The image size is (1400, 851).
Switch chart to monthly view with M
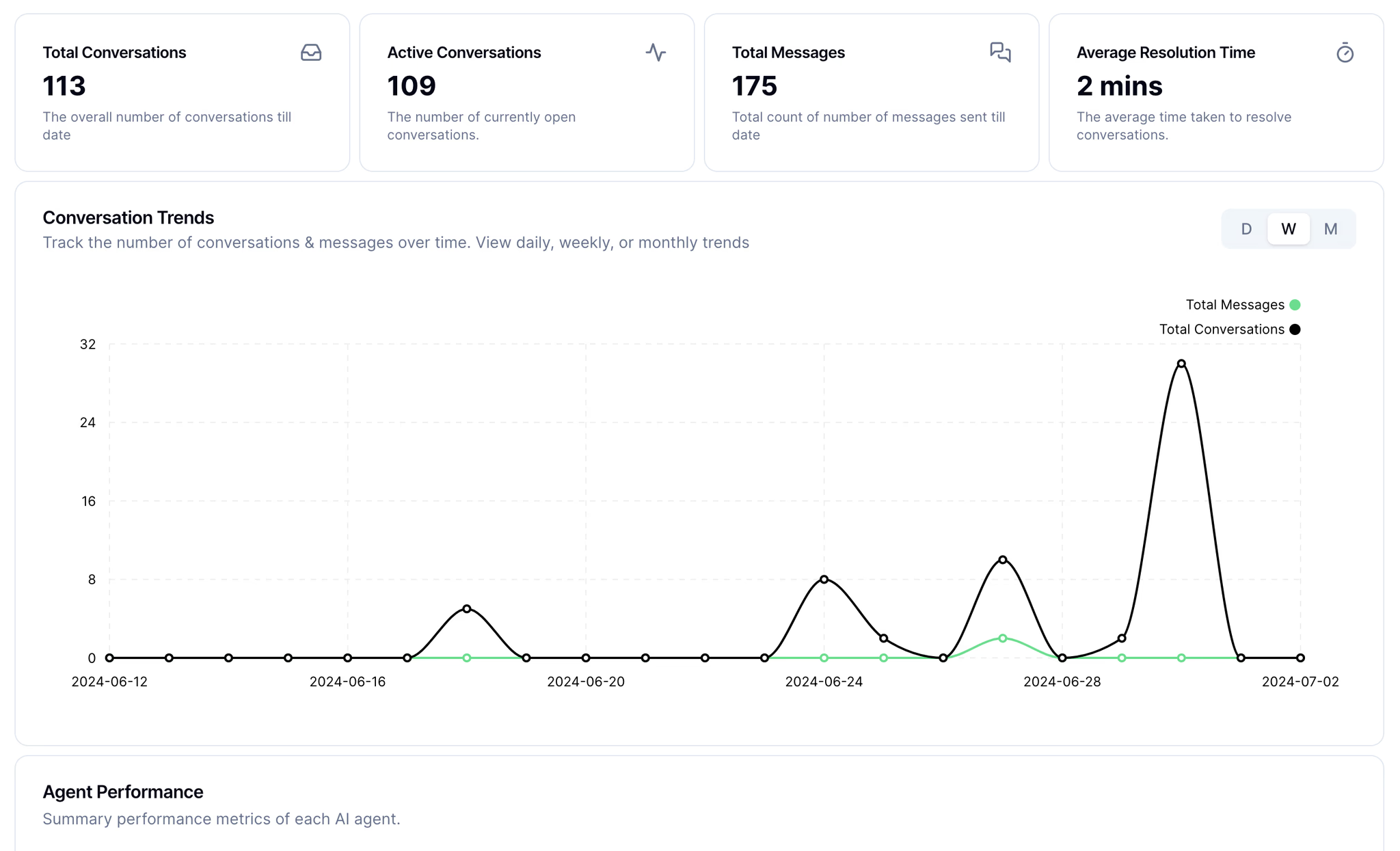[1330, 229]
